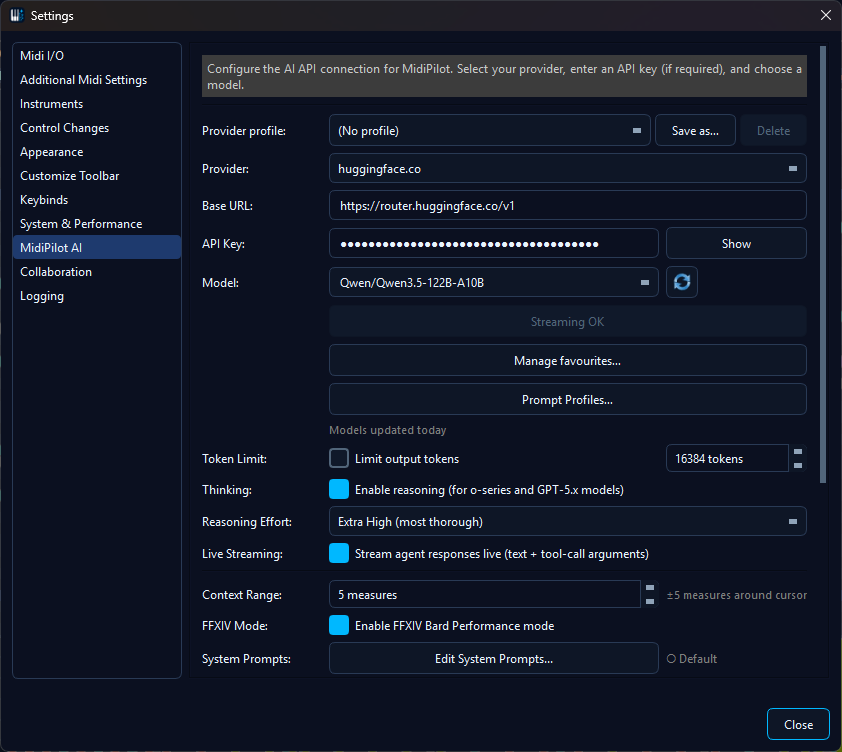Toggle Stream agent responses live checkbox
Viewport: 842px width, 752px height.
click(x=339, y=554)
